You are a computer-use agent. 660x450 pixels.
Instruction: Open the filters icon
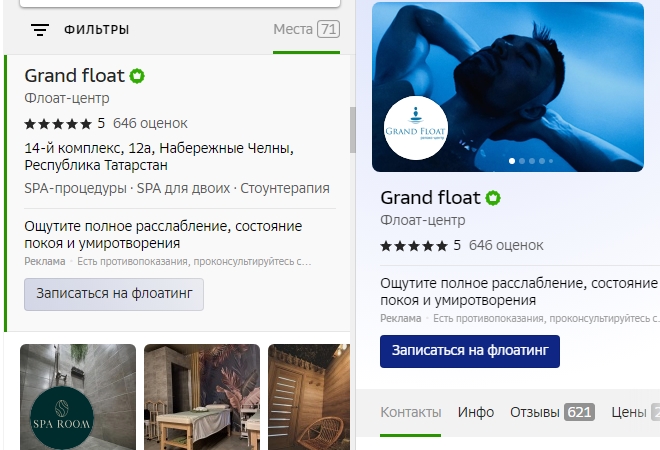click(x=40, y=30)
